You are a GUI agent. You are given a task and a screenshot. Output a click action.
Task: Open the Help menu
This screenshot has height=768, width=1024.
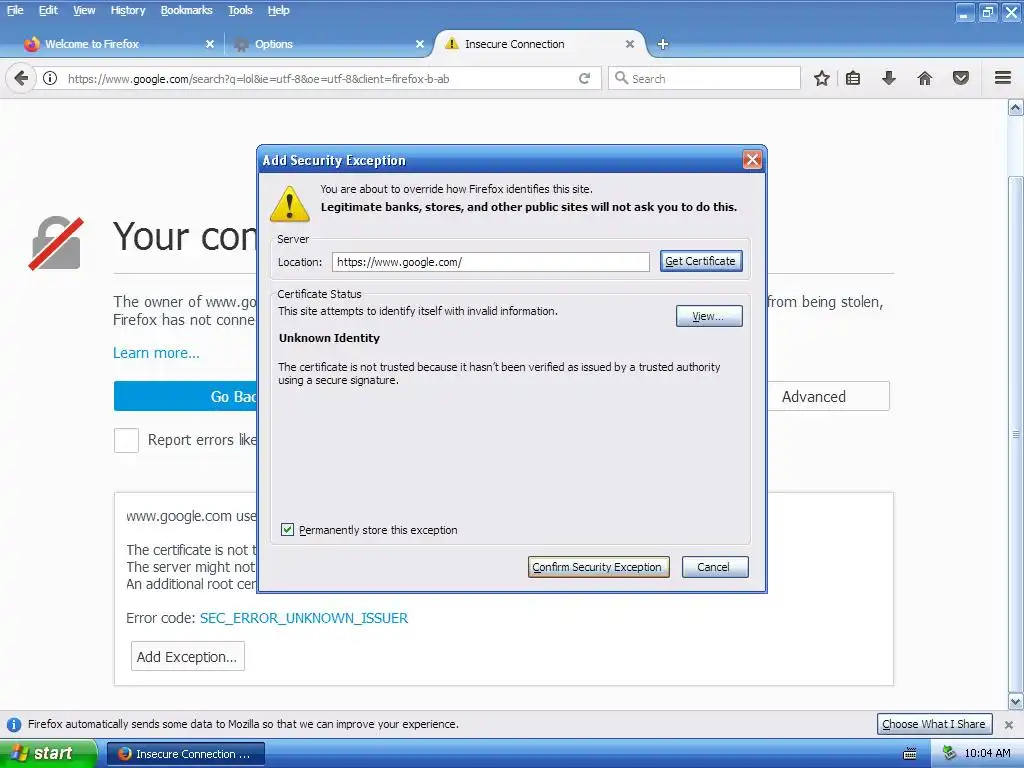click(x=279, y=10)
